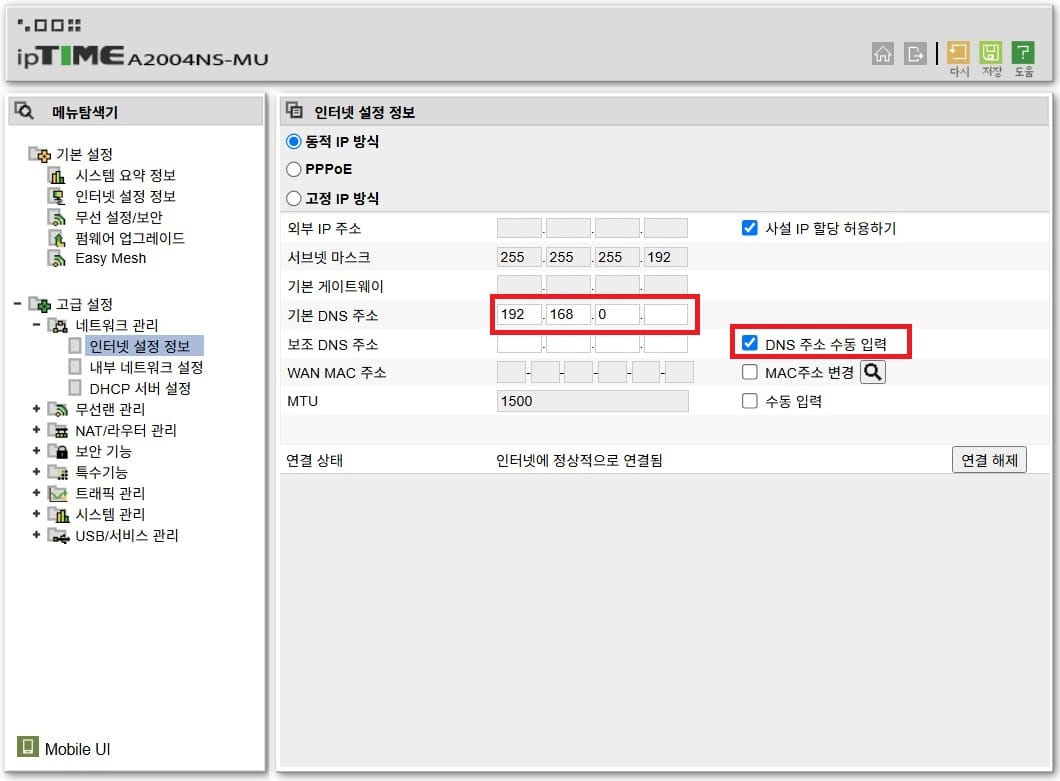Open DHCP 서버 설정 menu item
The width and height of the screenshot is (1060, 781).
tap(139, 388)
